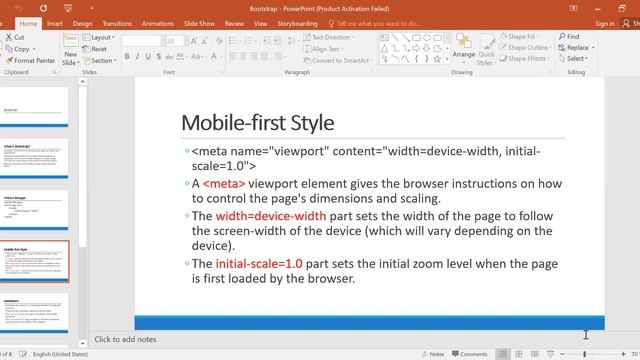Viewport: 640px width, 360px height.
Task: Select the triangle shape in gallery
Action: [384, 49]
